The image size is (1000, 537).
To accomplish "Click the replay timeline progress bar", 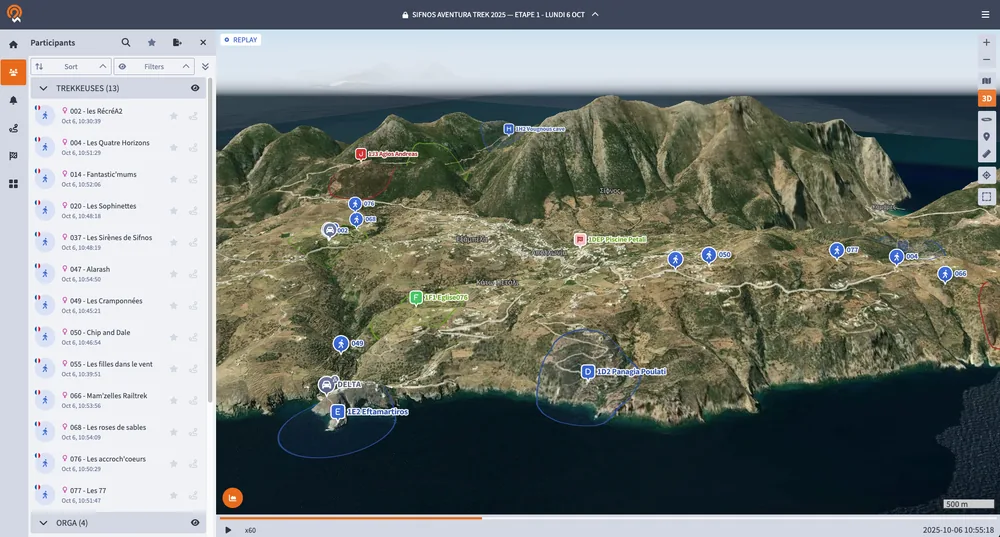I will 608,518.
